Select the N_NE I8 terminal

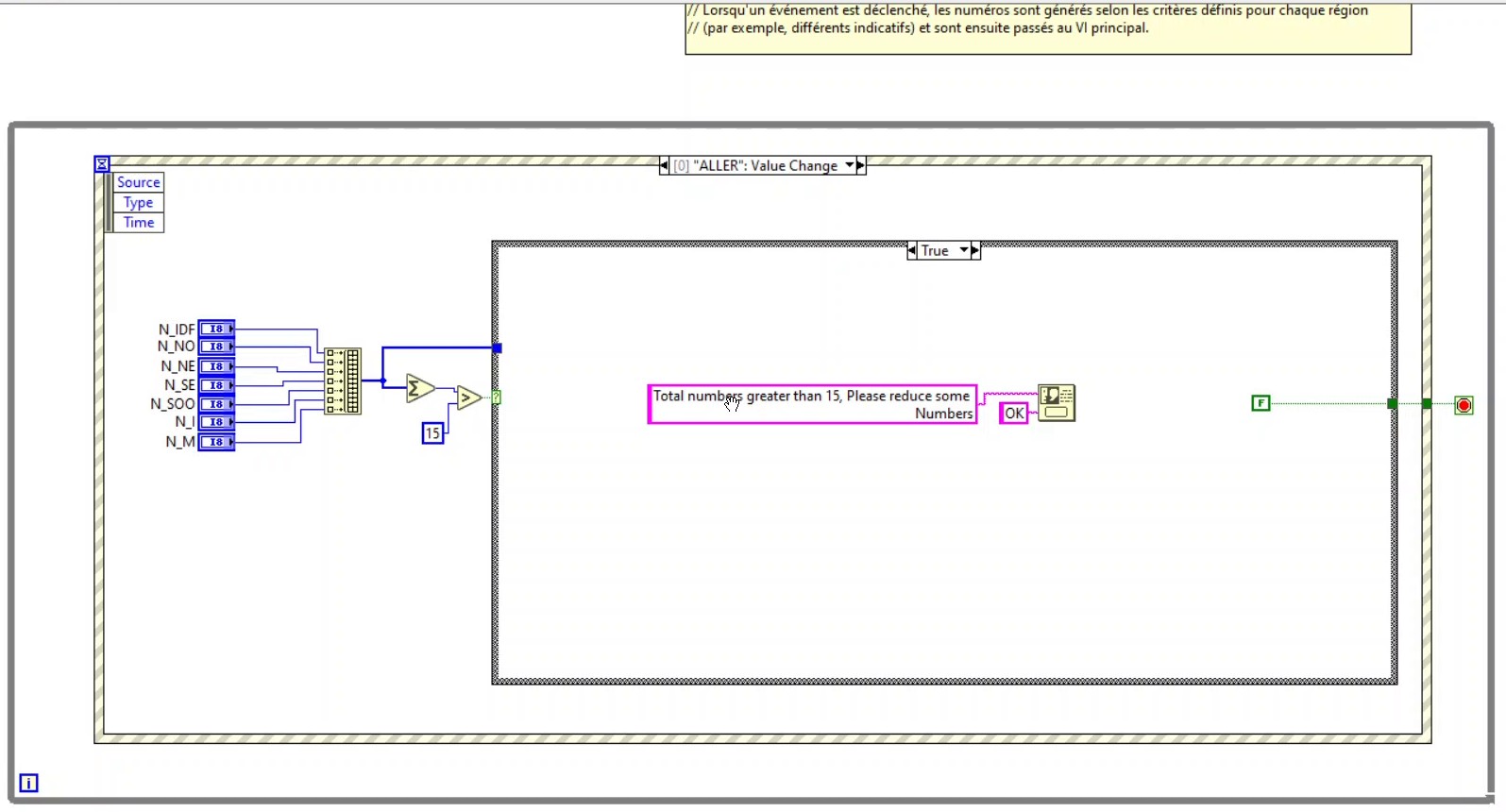pos(216,366)
